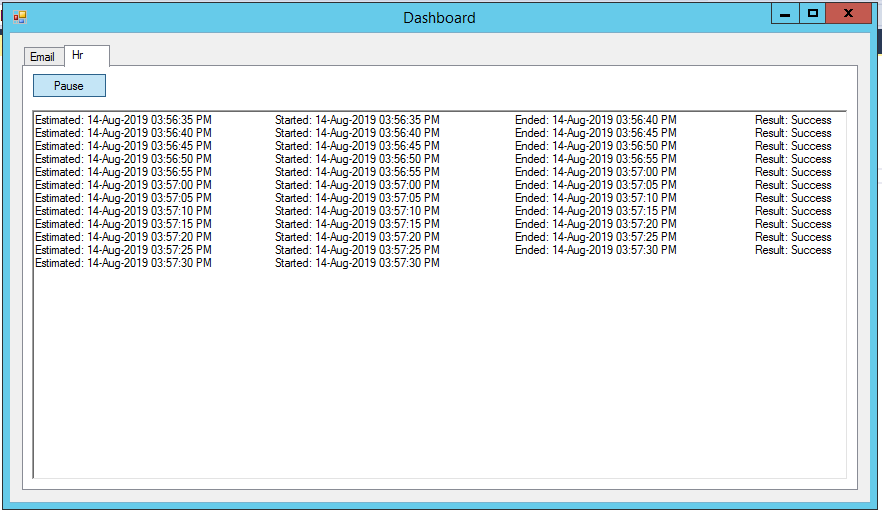The height and width of the screenshot is (513, 882).
Task: Click Result: Success in the 03:57:25 Estimated row
Action: coord(793,249)
